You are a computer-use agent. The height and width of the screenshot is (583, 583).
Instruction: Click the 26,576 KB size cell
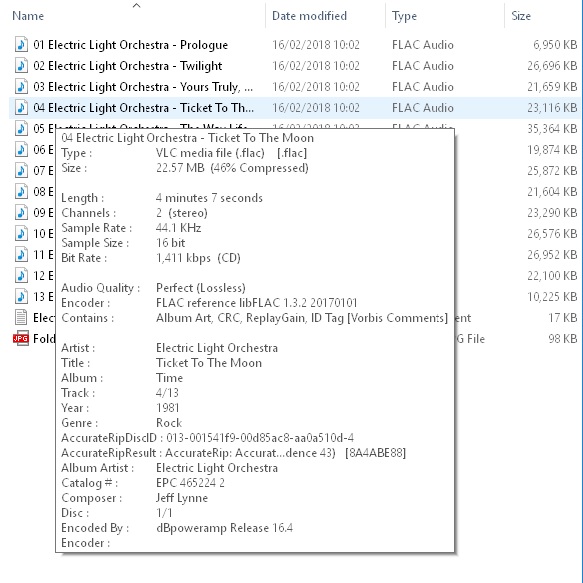pyautogui.click(x=552, y=233)
